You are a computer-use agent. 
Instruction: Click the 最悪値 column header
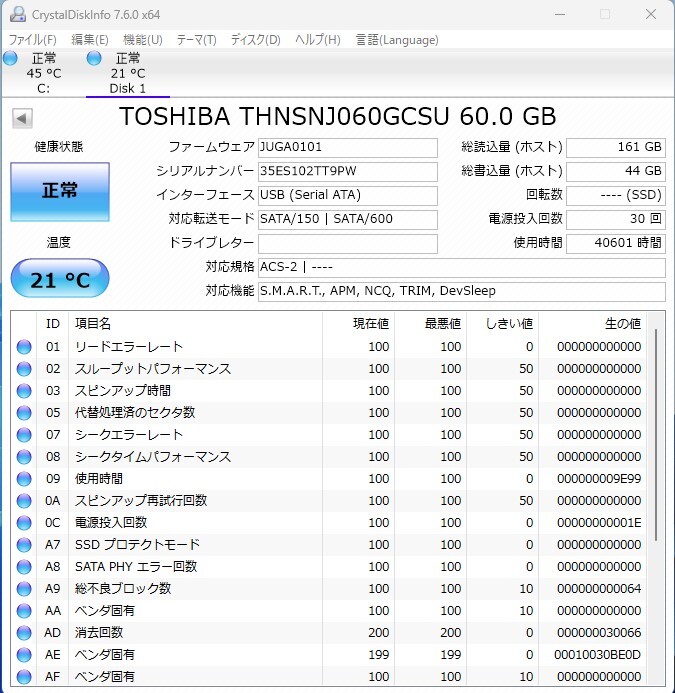pos(431,324)
